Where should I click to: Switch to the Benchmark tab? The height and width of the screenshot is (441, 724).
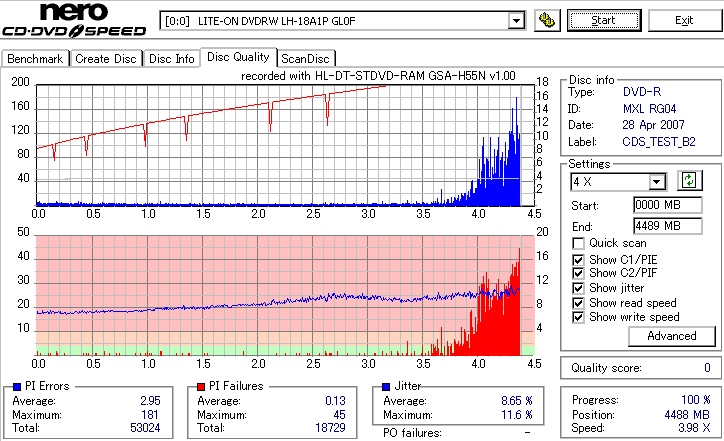35,59
